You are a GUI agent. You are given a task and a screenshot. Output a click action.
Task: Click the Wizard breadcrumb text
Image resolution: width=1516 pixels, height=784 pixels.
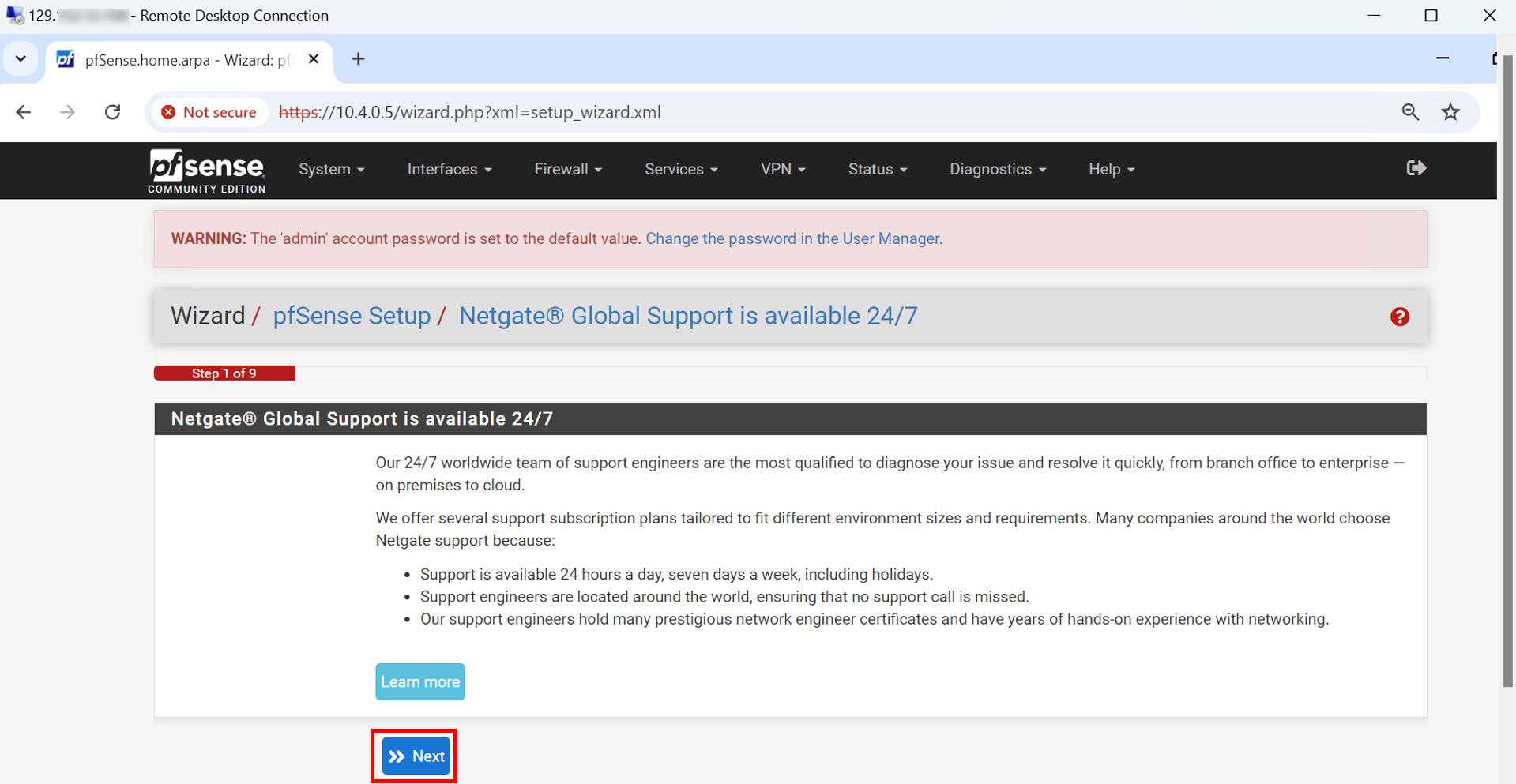click(x=208, y=316)
